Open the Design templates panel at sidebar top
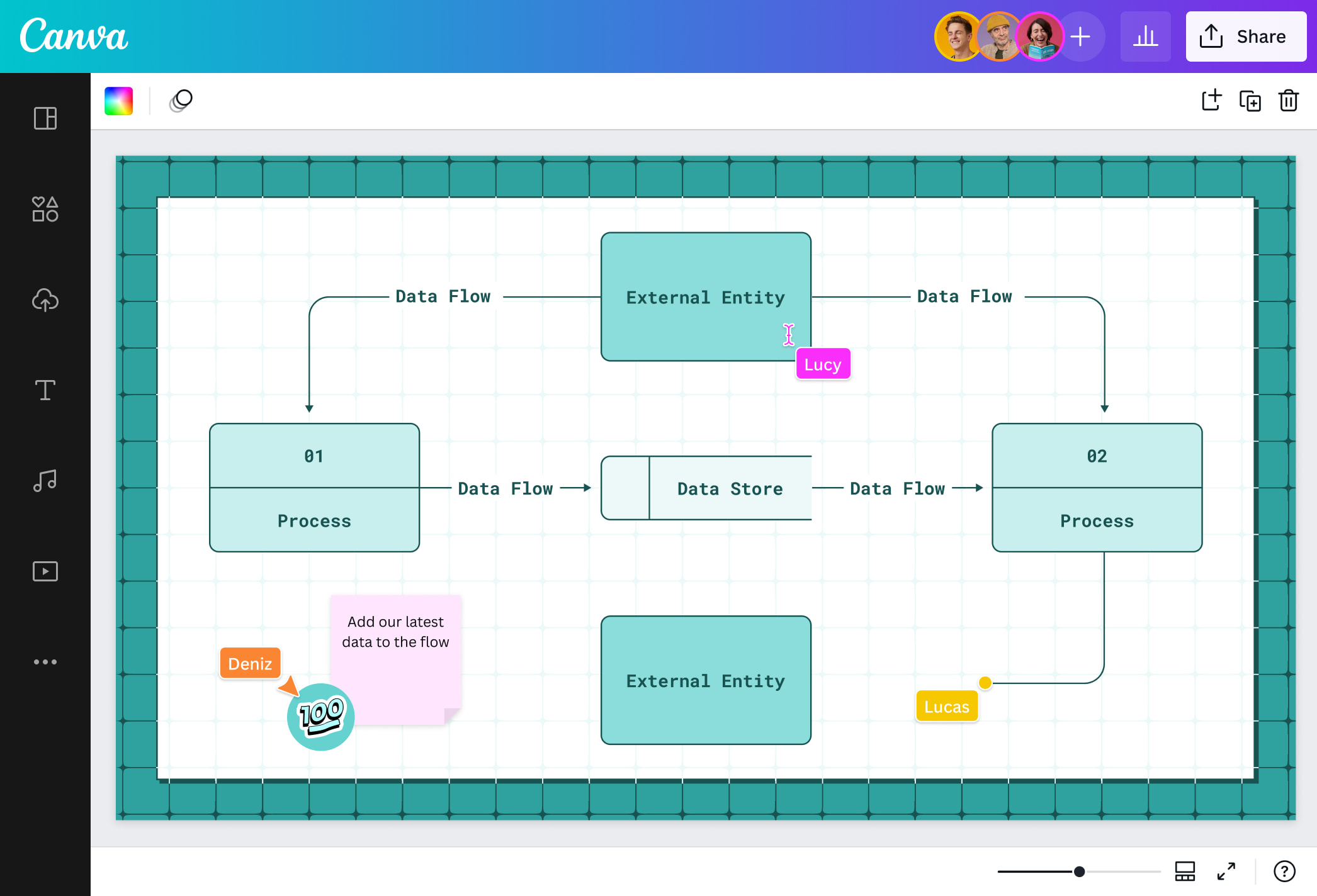Viewport: 1317px width, 896px height. click(45, 119)
